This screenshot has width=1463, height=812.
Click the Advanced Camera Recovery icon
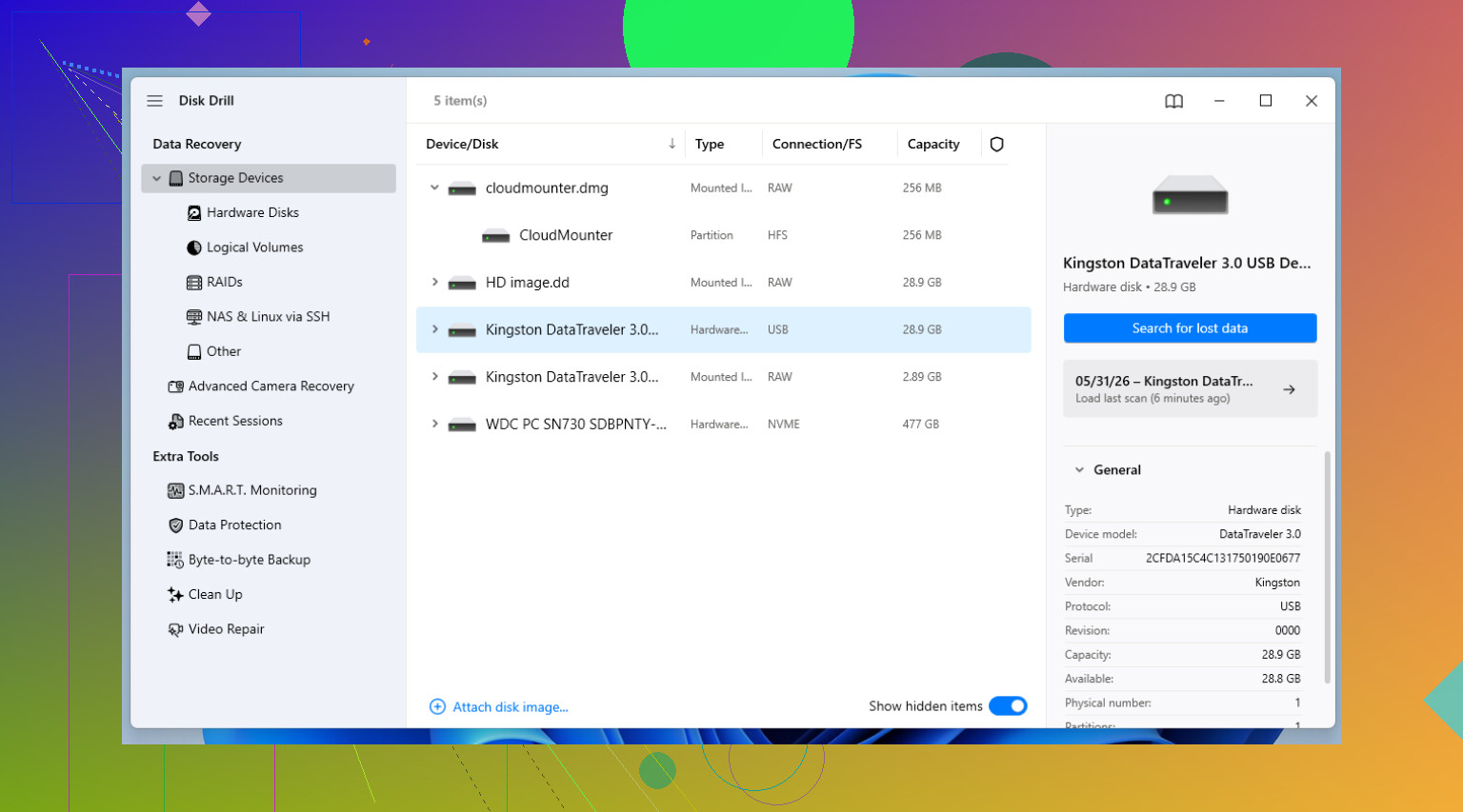[x=175, y=386]
